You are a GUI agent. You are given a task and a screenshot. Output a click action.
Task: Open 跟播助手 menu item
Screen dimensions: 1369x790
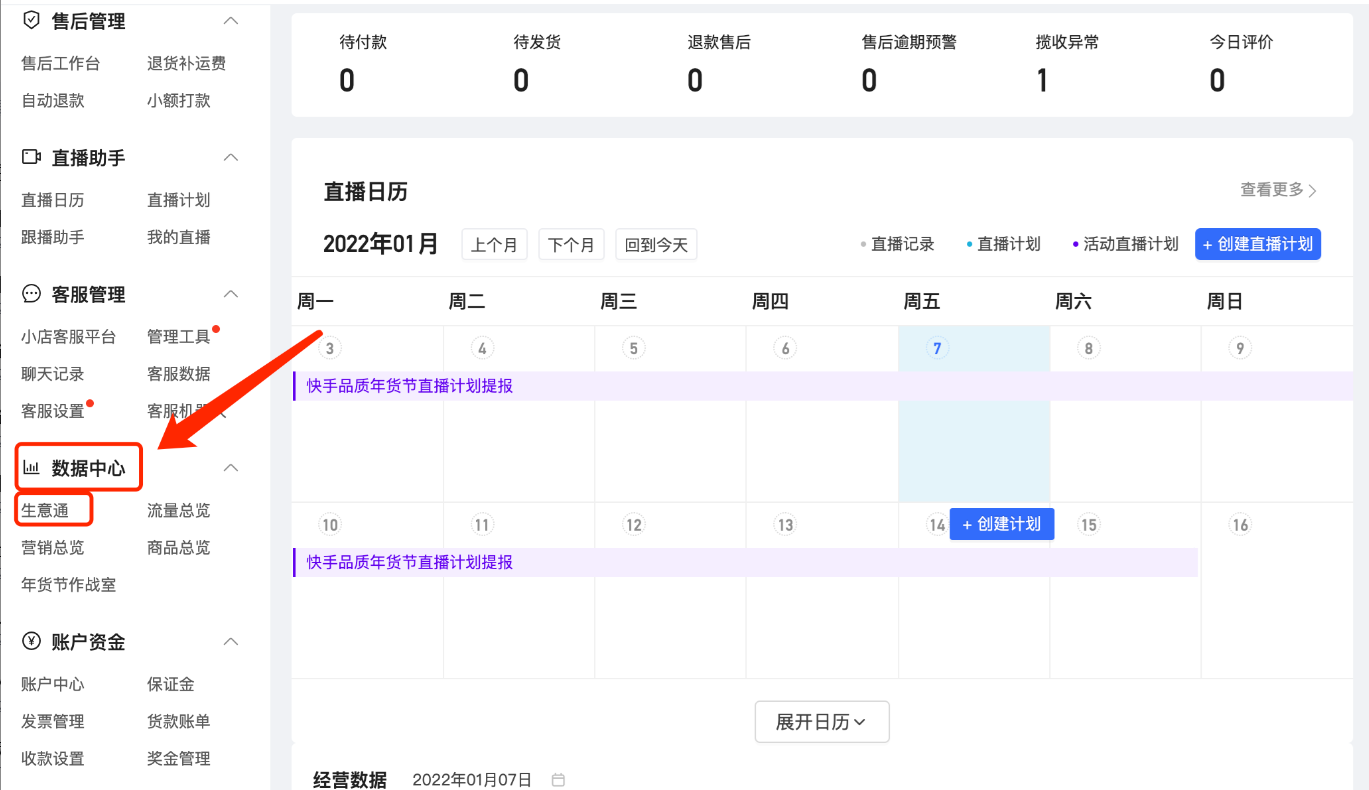(53, 237)
